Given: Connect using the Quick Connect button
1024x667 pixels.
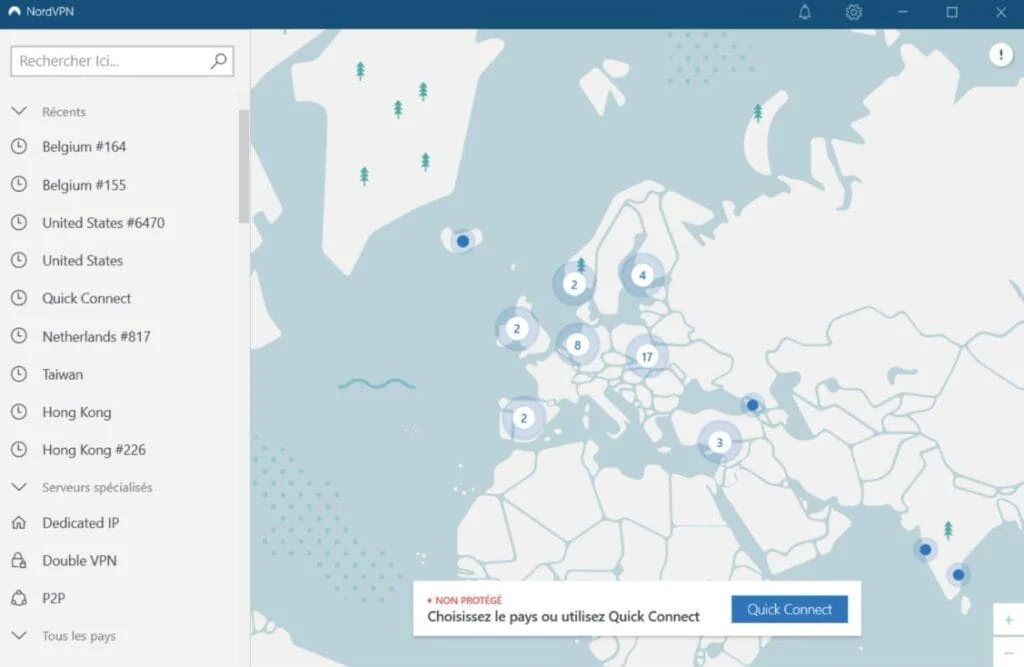Looking at the screenshot, I should (789, 609).
